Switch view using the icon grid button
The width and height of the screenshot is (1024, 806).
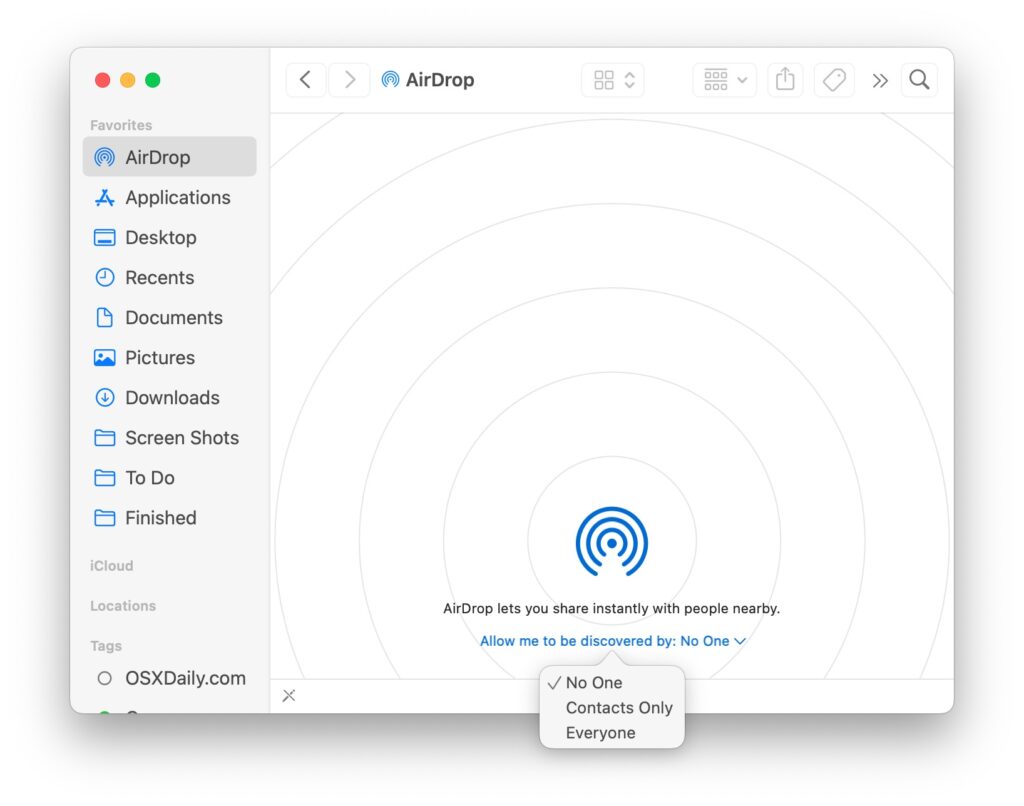pos(613,80)
